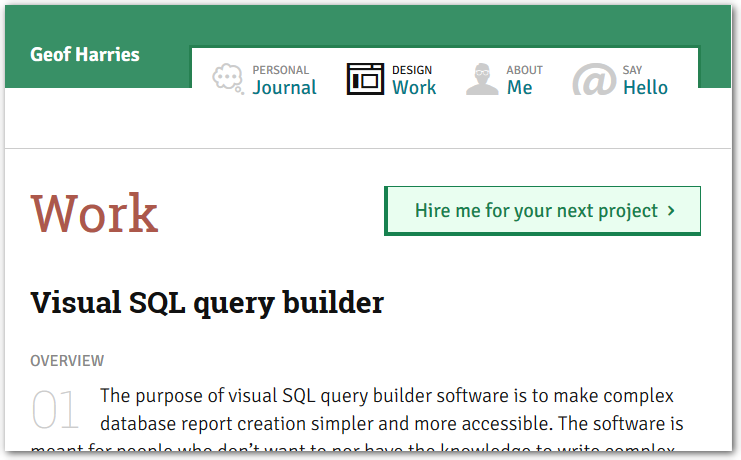Click the About Me person avatar icon
The height and width of the screenshot is (460, 741).
[482, 79]
